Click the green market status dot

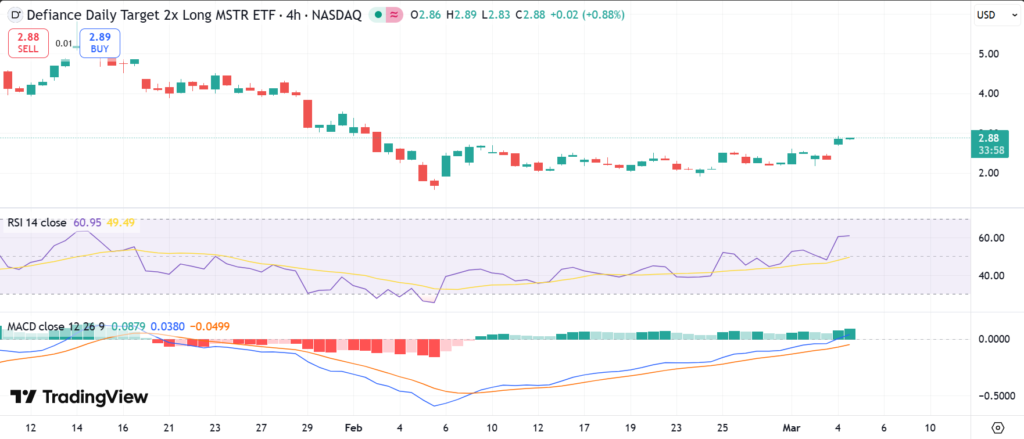376,15
